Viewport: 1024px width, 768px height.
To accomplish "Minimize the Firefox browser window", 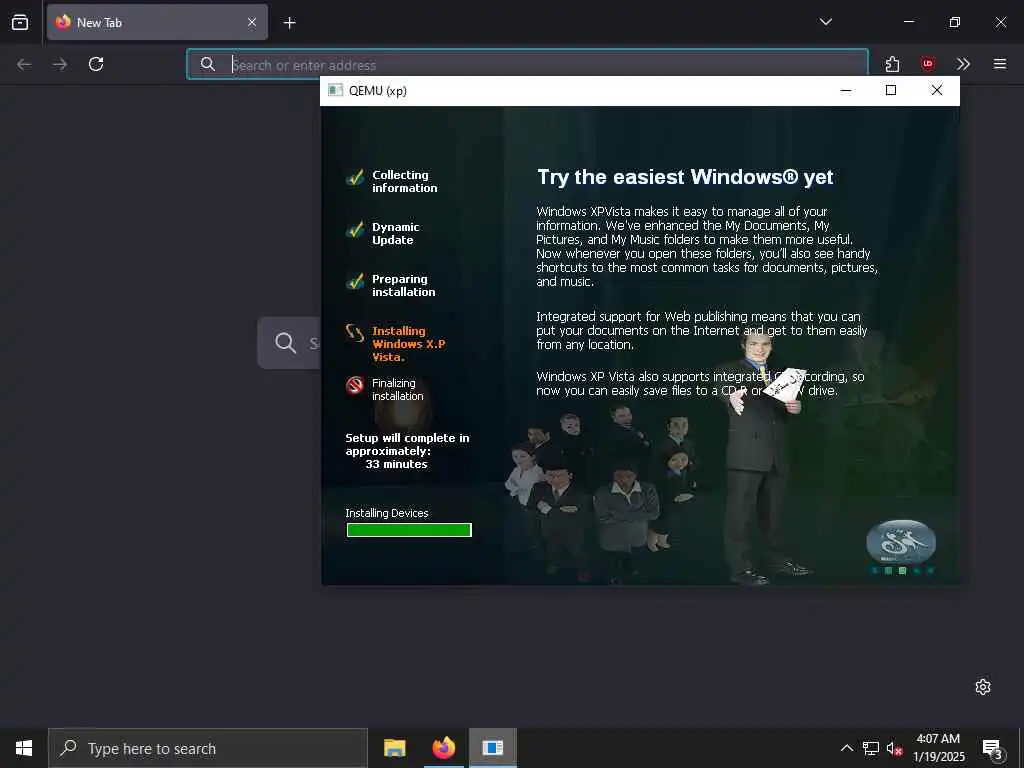I will [x=908, y=22].
